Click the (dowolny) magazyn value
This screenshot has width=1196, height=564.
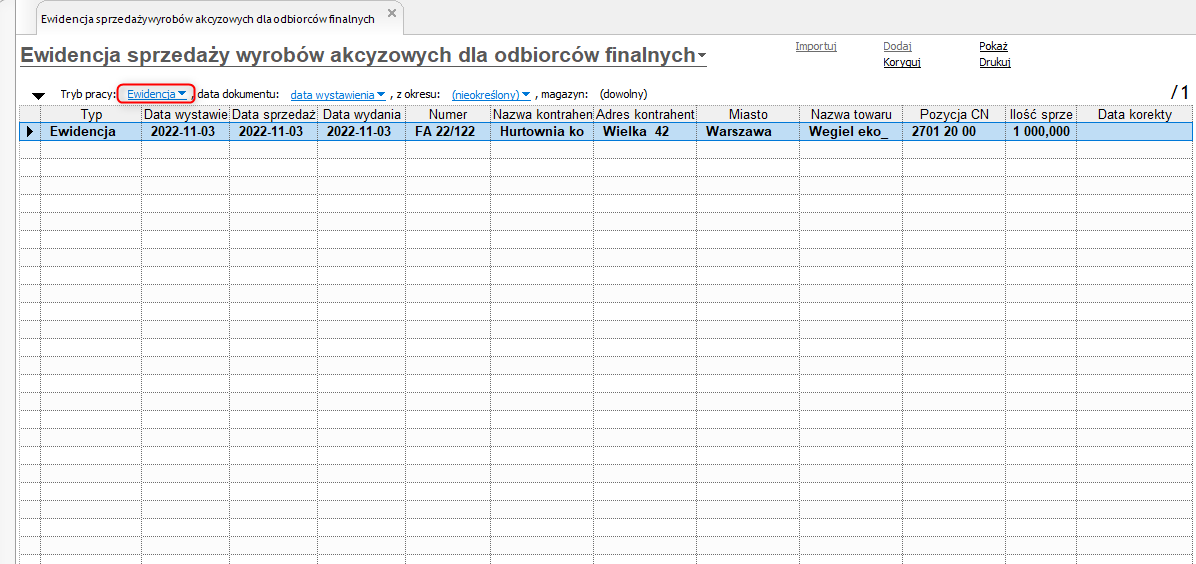tap(623, 94)
